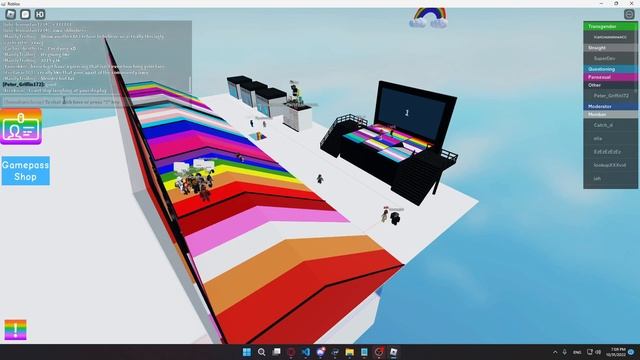The width and height of the screenshot is (640, 360).
Task: Open the top-right menu icon
Action: pos(629,14)
